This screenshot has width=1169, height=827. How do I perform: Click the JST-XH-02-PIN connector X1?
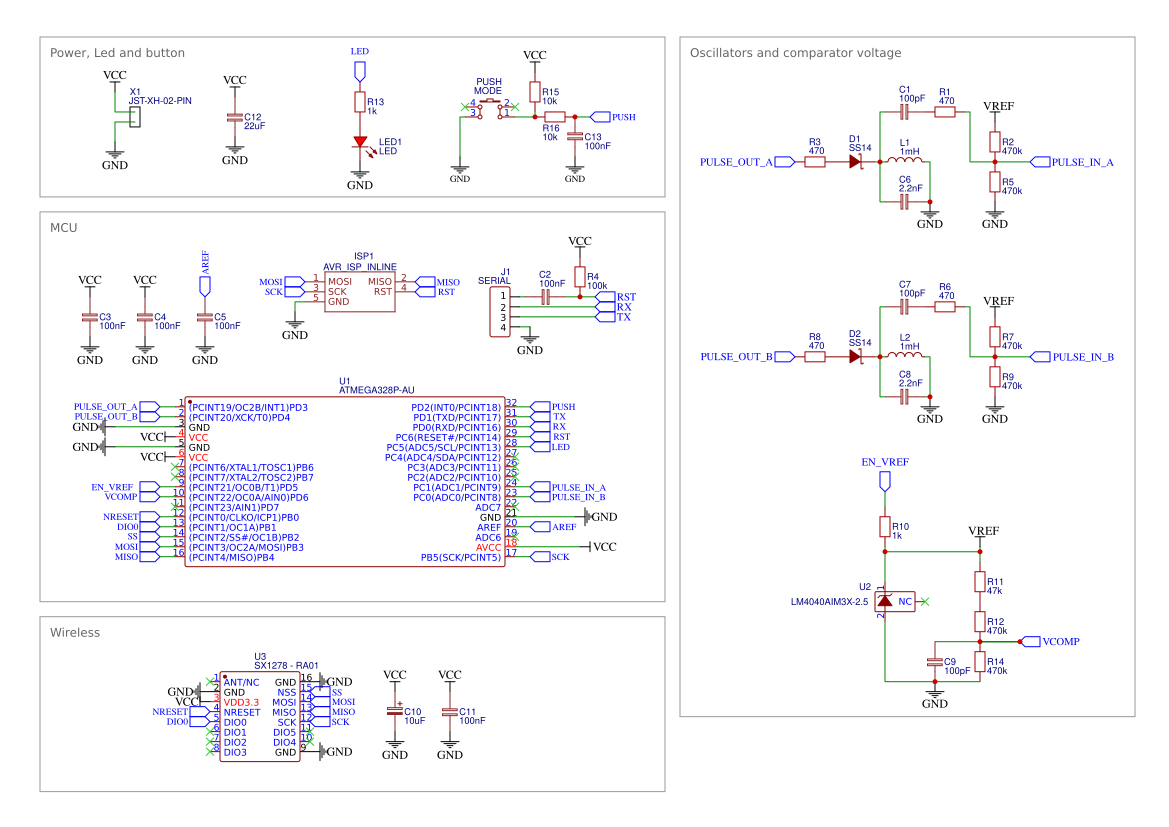[x=135, y=115]
